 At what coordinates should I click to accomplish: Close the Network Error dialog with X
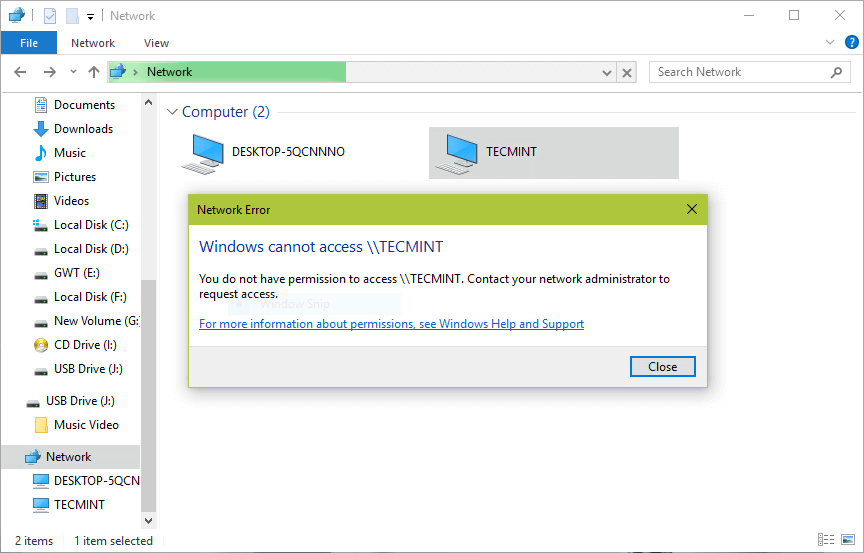692,209
